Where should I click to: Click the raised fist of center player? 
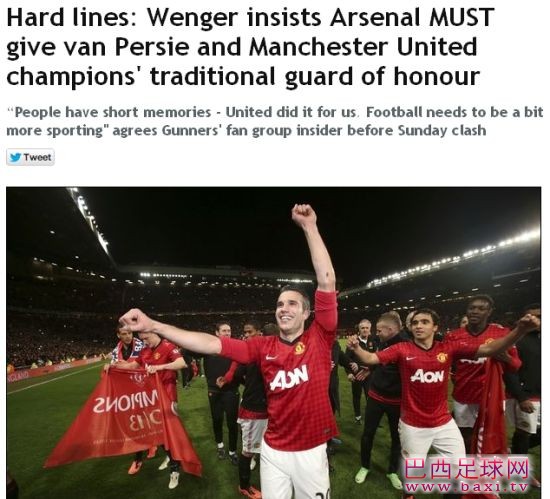(x=304, y=214)
